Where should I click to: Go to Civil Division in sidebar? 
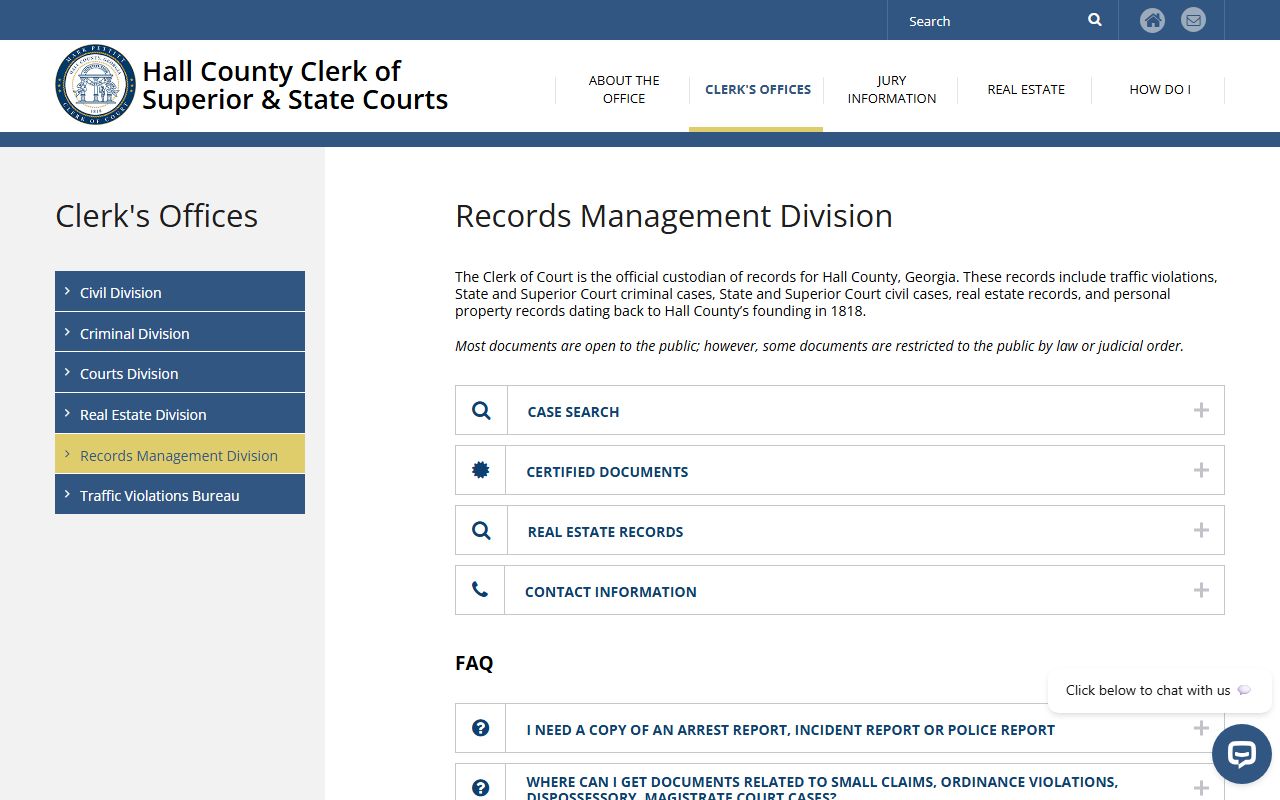pos(180,292)
